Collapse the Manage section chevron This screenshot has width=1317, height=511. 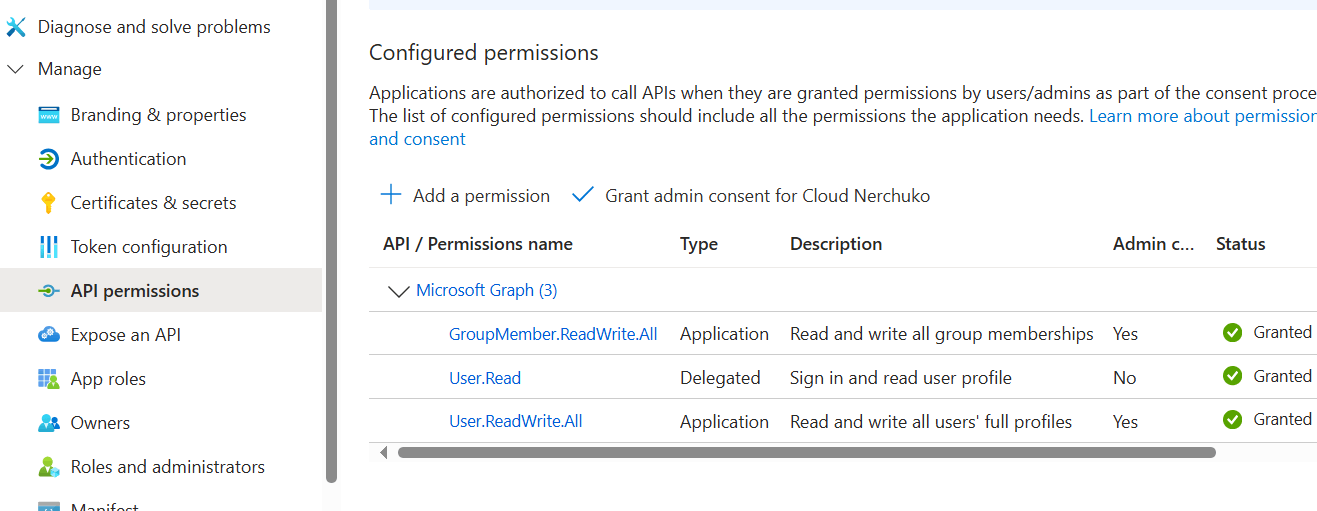point(16,69)
